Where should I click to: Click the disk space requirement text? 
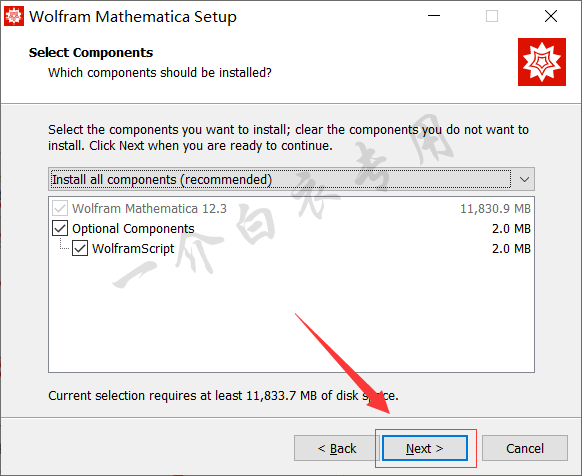tap(223, 395)
